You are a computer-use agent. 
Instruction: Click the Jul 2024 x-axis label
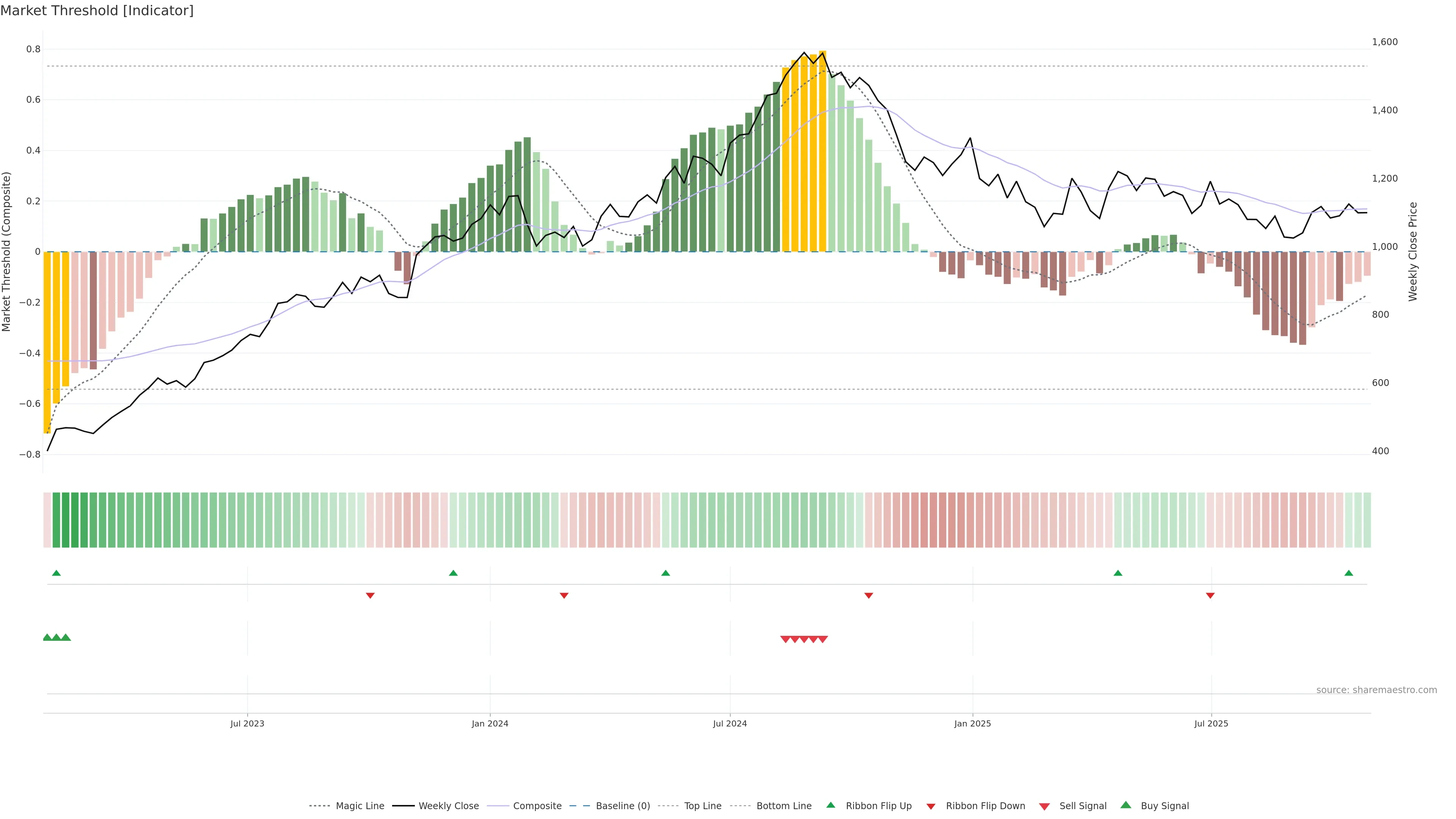tap(730, 723)
